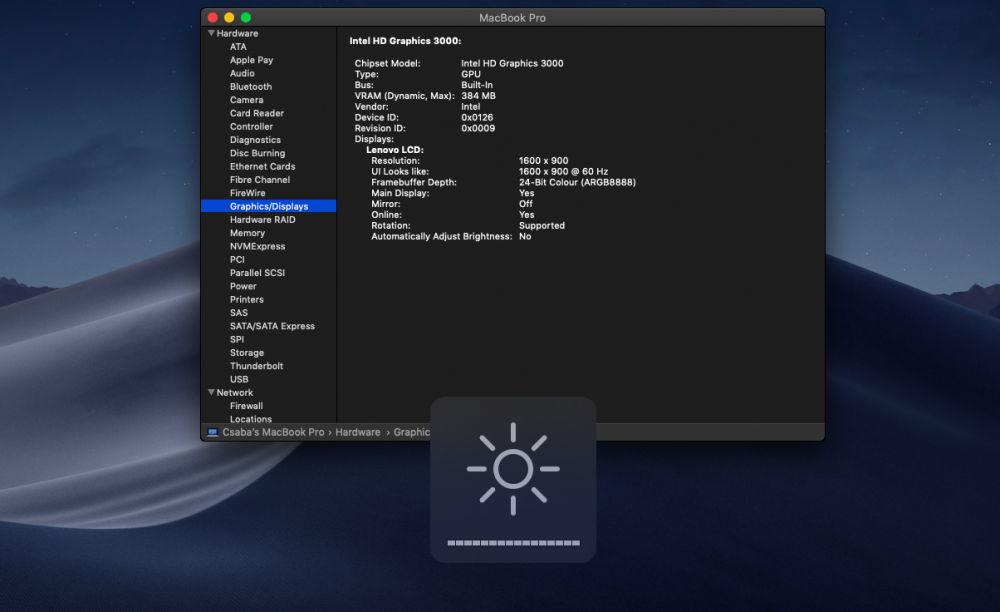
Task: Select Firewall under Network
Action: 246,405
